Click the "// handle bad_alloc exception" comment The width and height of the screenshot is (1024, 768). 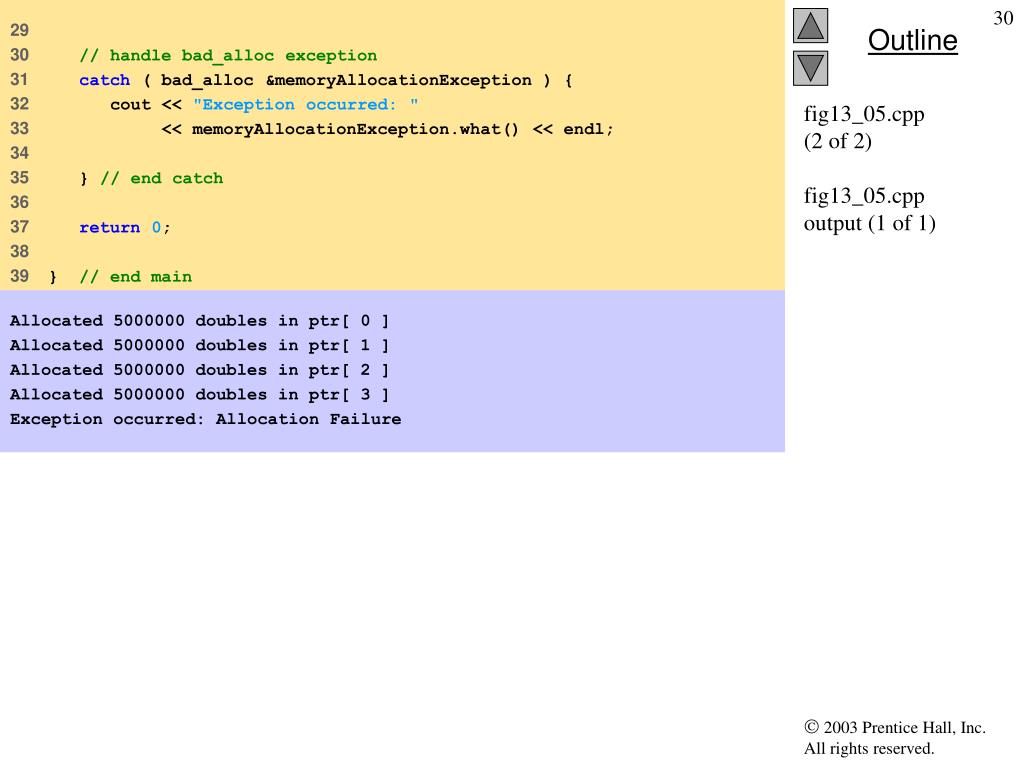(x=228, y=56)
